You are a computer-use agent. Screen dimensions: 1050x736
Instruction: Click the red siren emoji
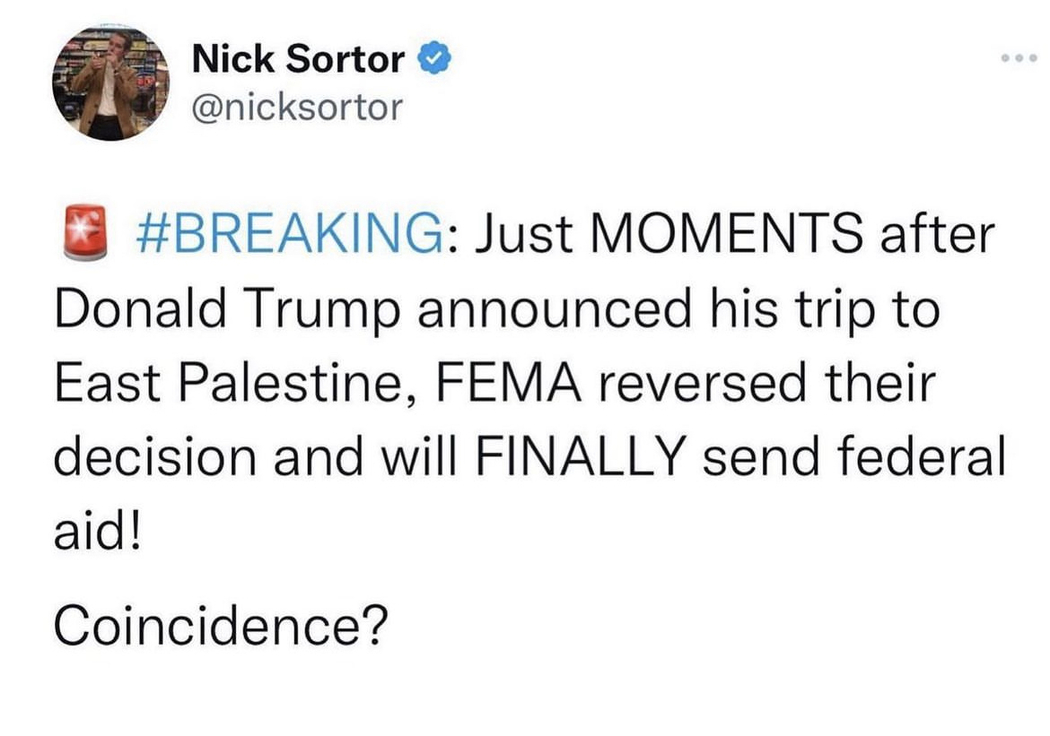click(85, 232)
